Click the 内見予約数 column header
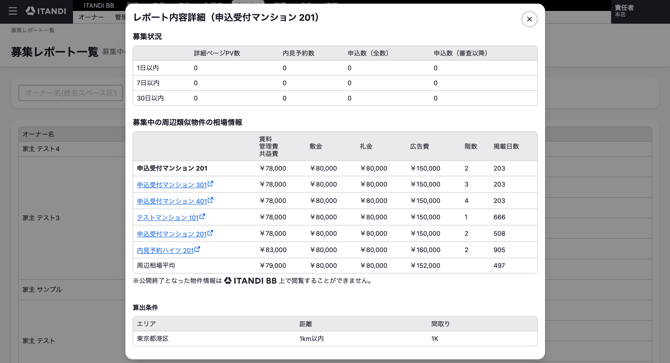 [298, 53]
